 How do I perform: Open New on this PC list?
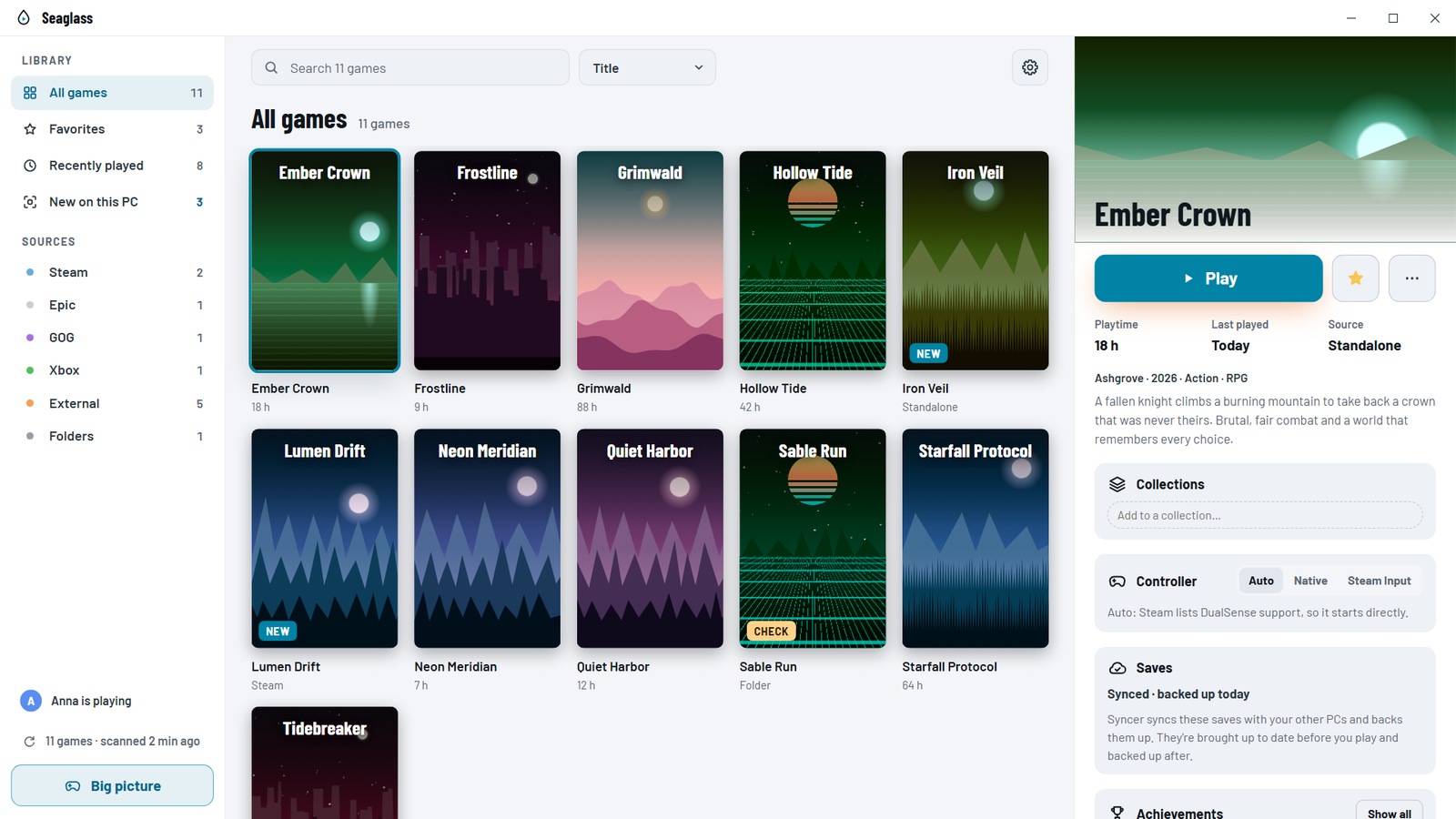(x=112, y=202)
